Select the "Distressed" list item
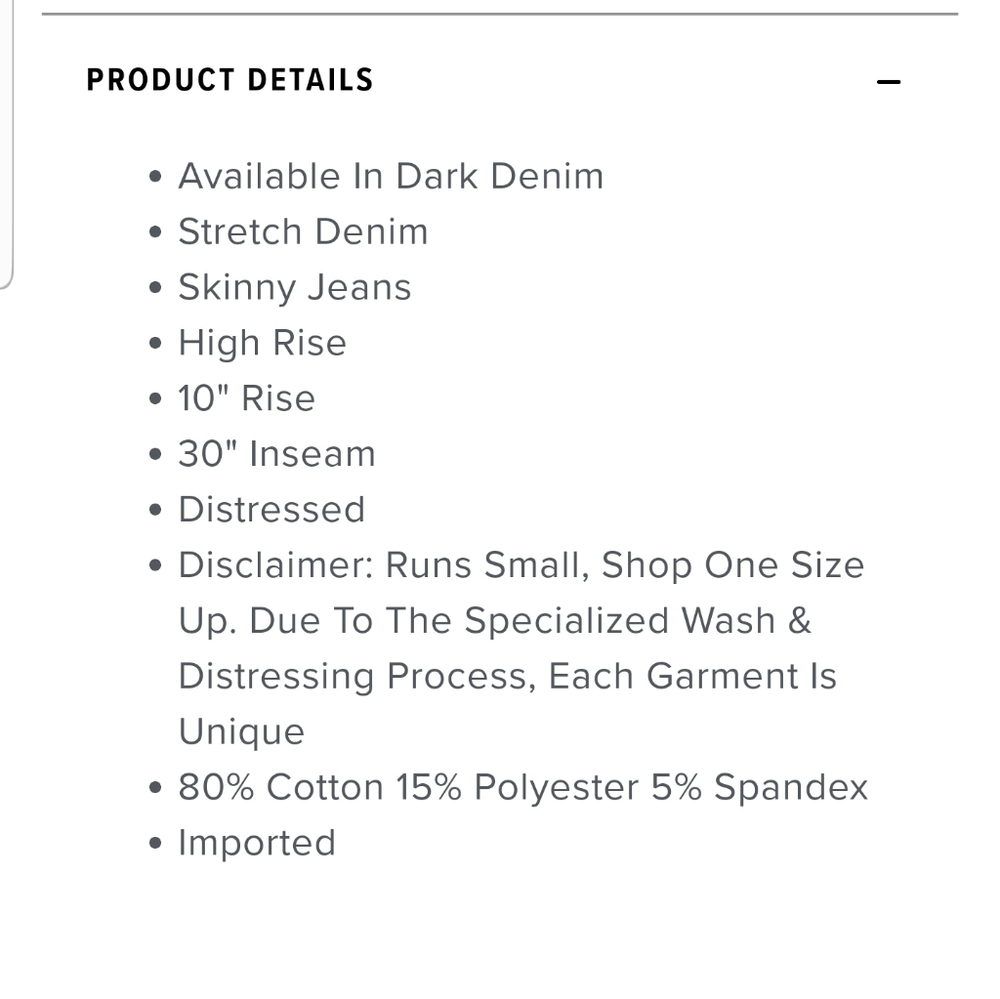This screenshot has height=999, width=1000. (272, 510)
